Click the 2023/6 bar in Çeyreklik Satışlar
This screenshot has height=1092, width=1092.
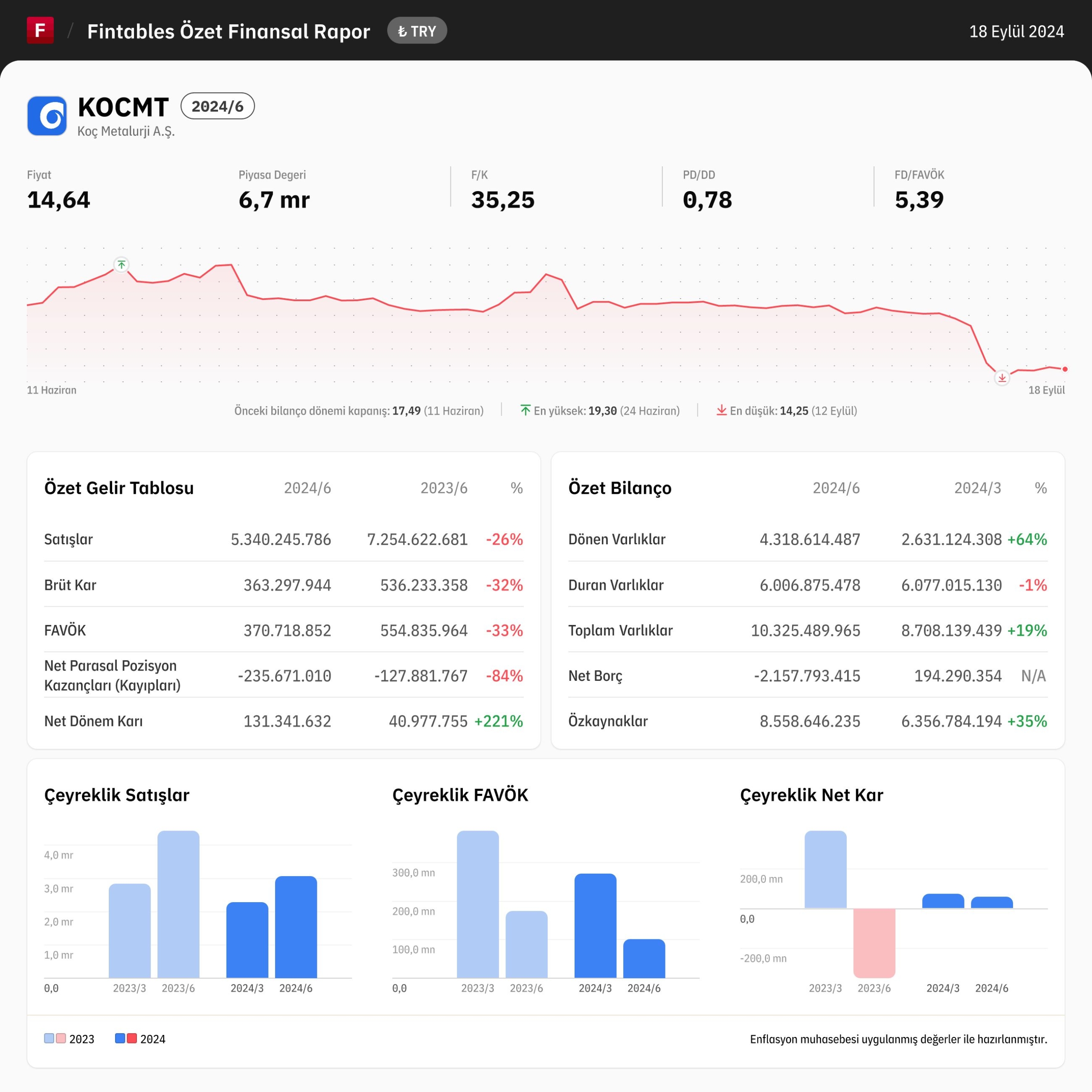pyautogui.click(x=178, y=904)
